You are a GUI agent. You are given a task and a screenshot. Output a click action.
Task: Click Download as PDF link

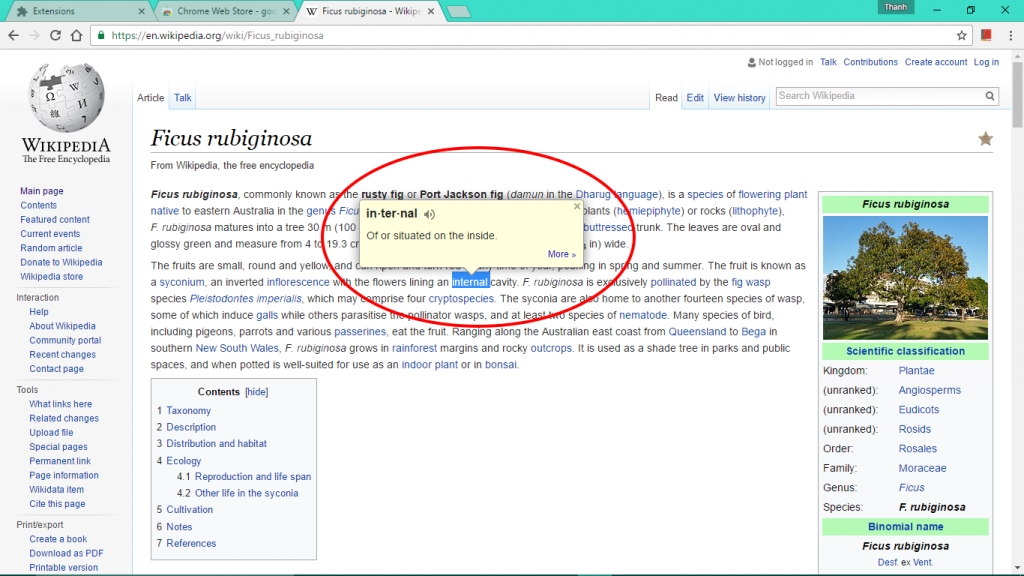pos(66,553)
